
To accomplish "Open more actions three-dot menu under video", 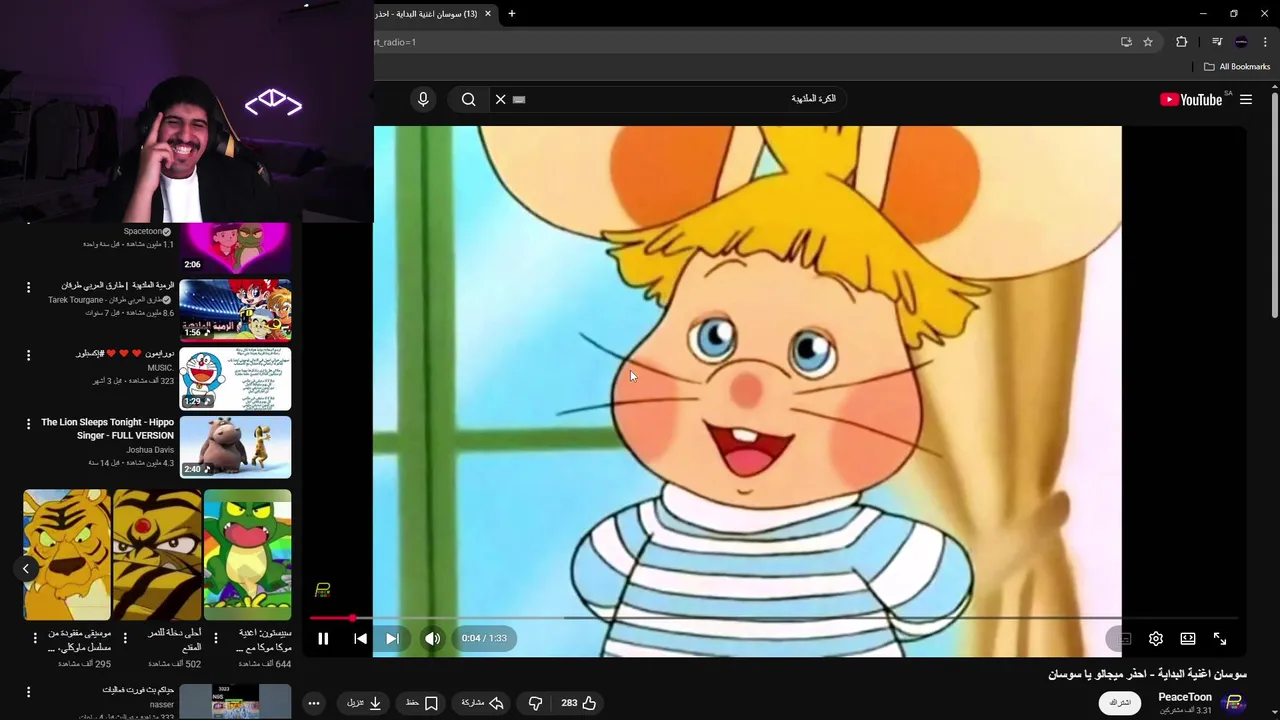I will pyautogui.click(x=314, y=703).
